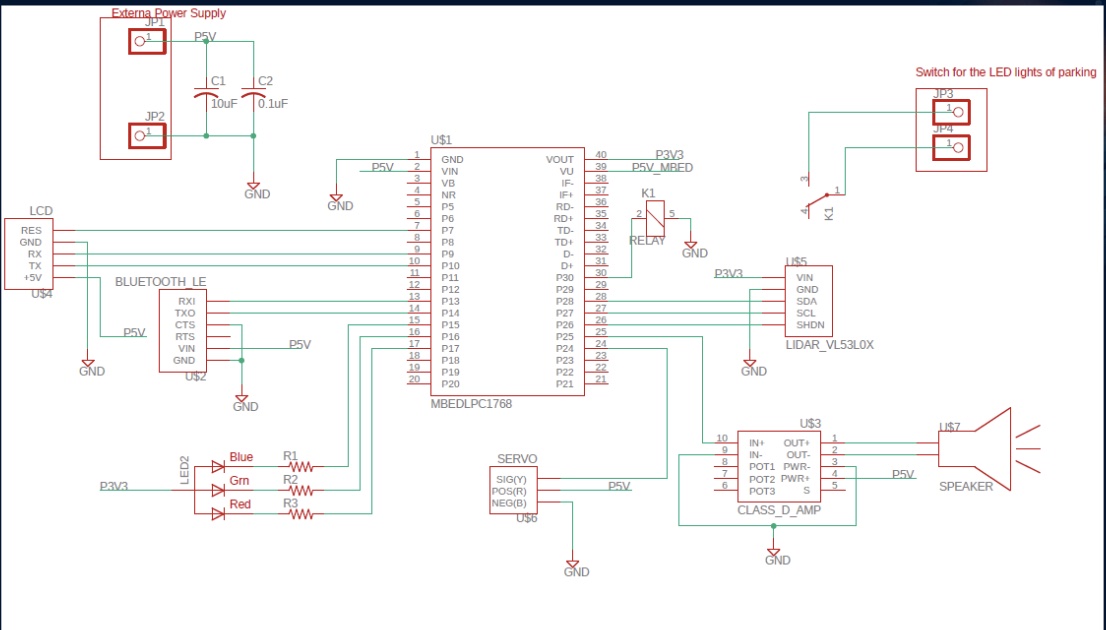Select the P3V3 net label beside LED2

[x=112, y=487]
